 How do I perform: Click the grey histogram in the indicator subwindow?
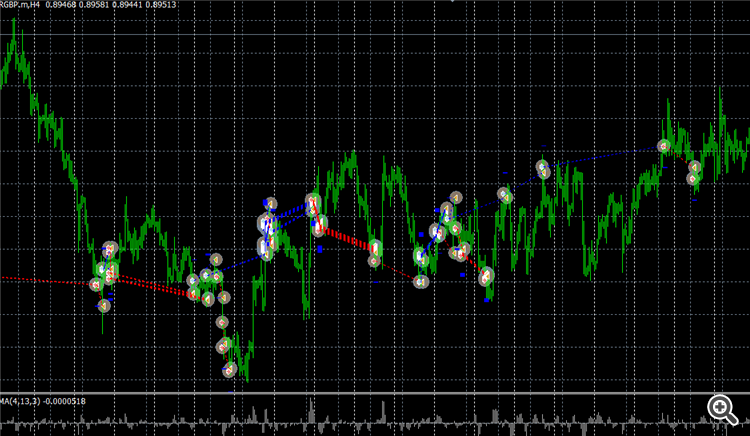(x=375, y=418)
